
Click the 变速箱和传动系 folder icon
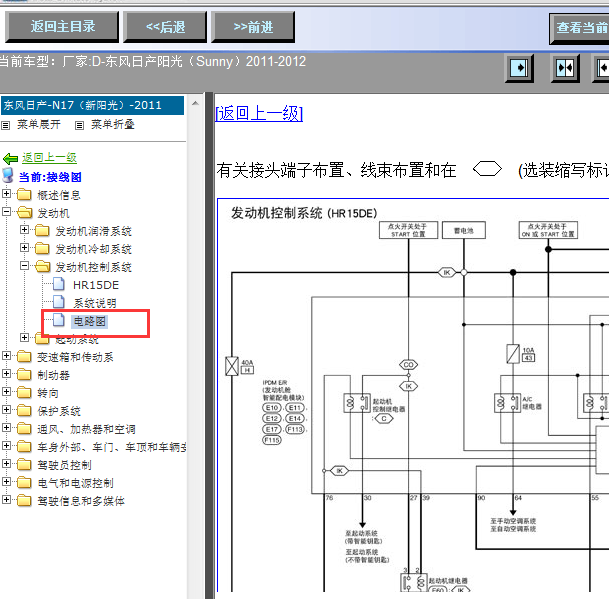pos(24,356)
